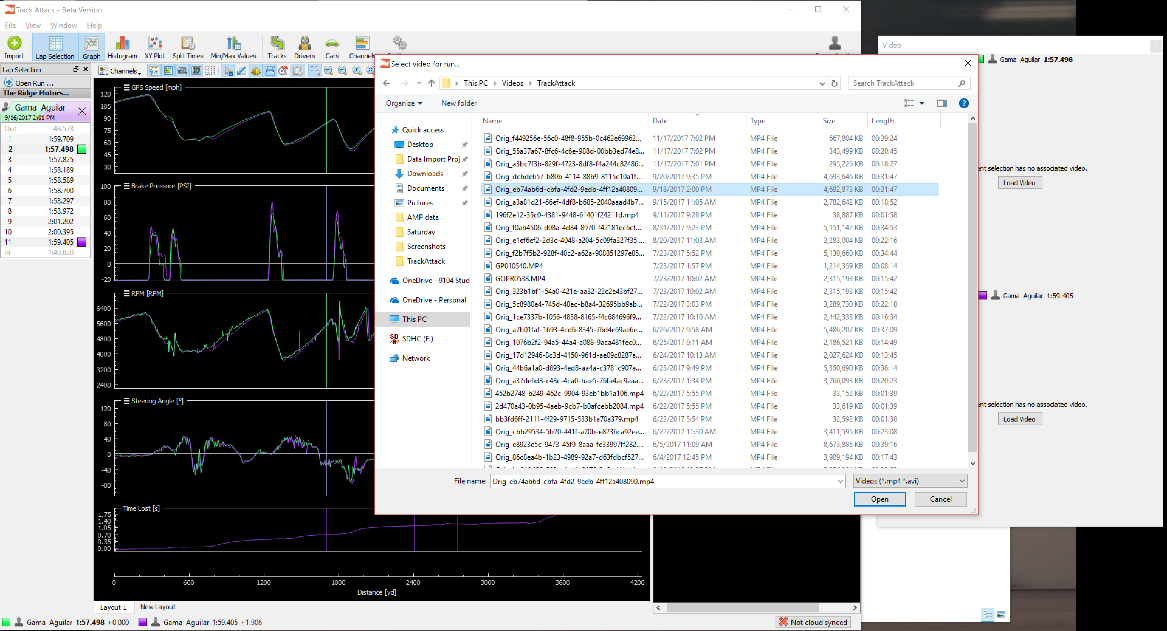Sort files by the Size column
The width and height of the screenshot is (1167, 631).
[828, 121]
